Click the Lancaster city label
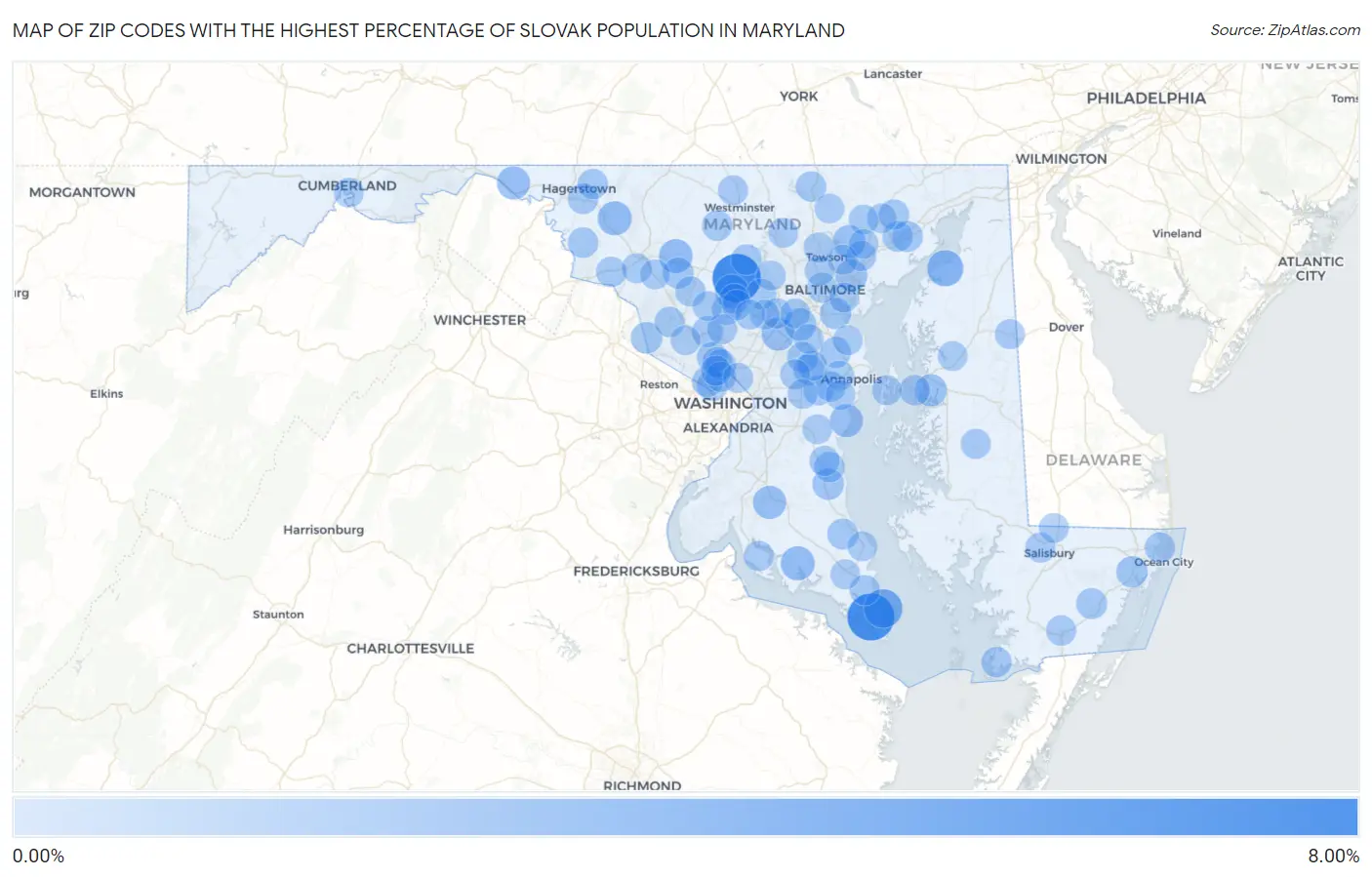This screenshot has height=877, width=1372. (x=892, y=74)
